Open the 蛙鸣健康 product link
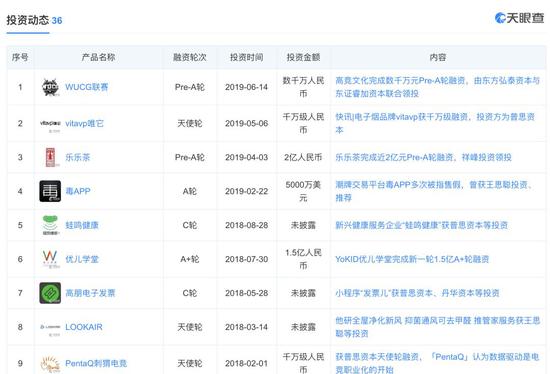Viewport: 550px width, 374px height. (82, 225)
